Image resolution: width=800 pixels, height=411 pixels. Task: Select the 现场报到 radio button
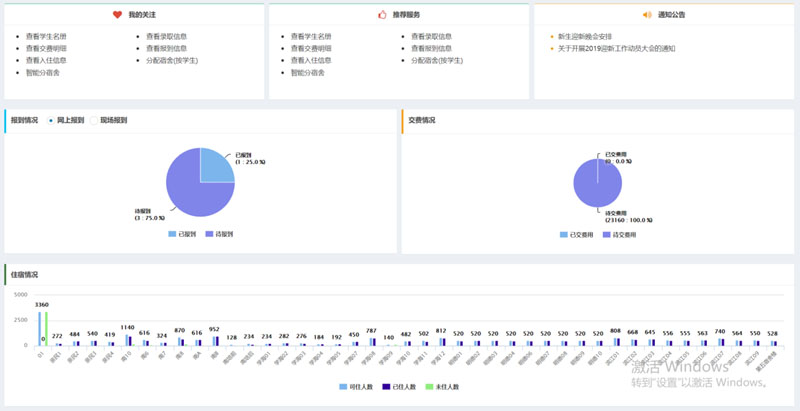pyautogui.click(x=95, y=120)
